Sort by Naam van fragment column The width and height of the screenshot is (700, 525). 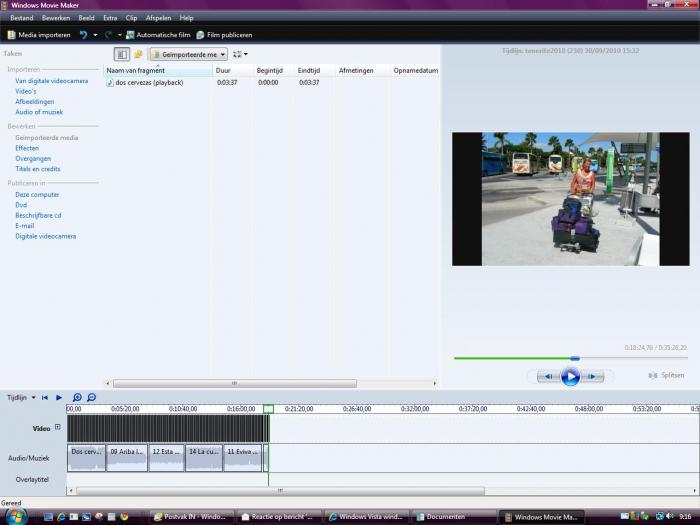[158, 70]
